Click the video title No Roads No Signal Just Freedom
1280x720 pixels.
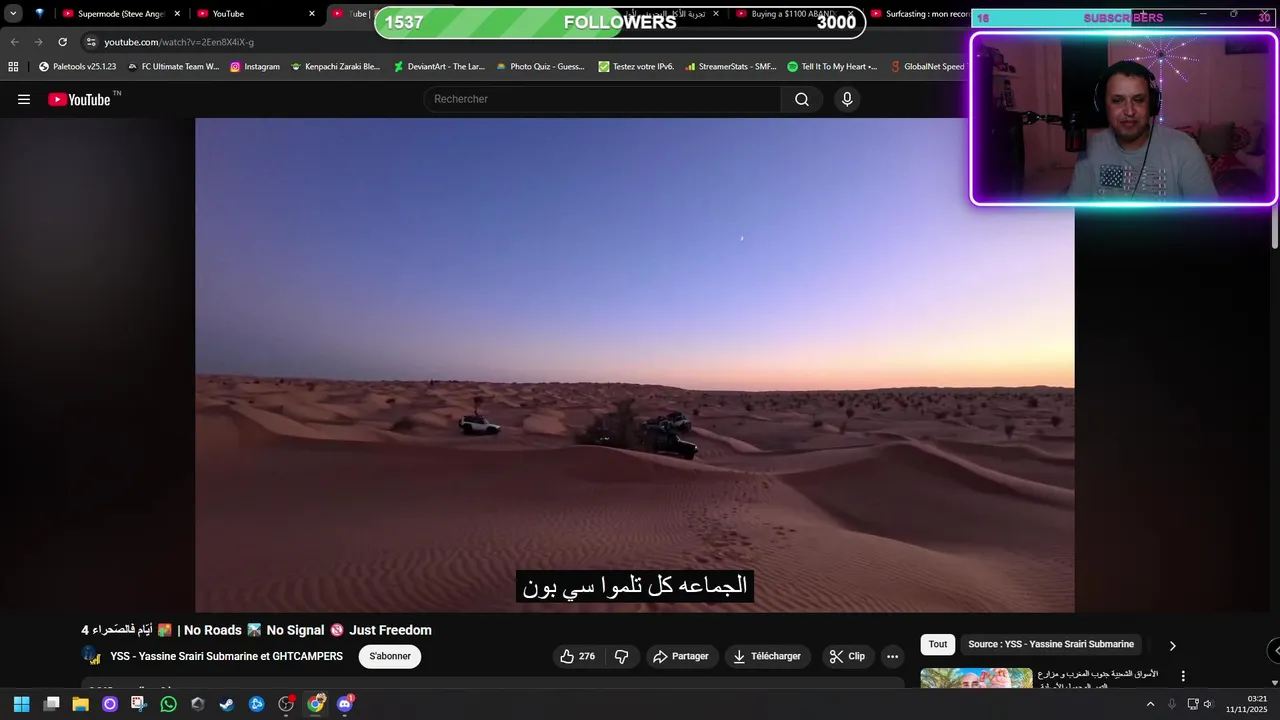[256, 630]
